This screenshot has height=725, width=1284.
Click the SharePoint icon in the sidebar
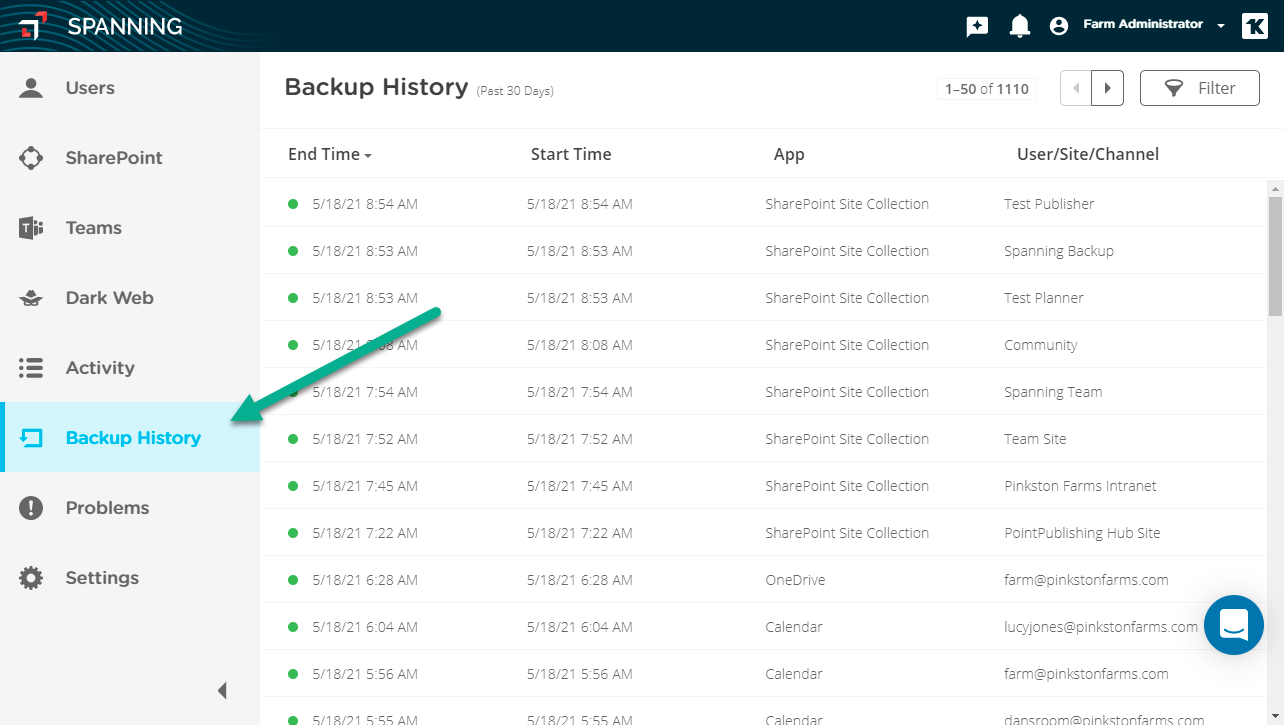click(x=31, y=158)
